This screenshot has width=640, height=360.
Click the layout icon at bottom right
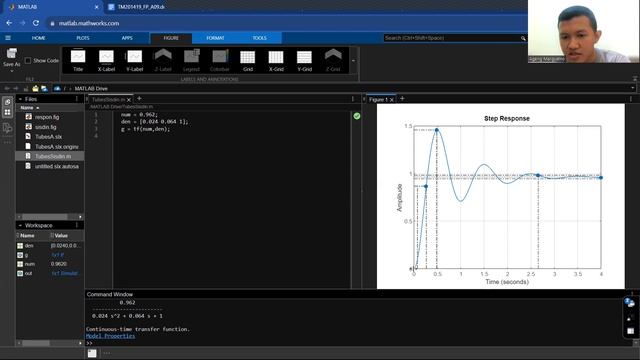(631, 331)
